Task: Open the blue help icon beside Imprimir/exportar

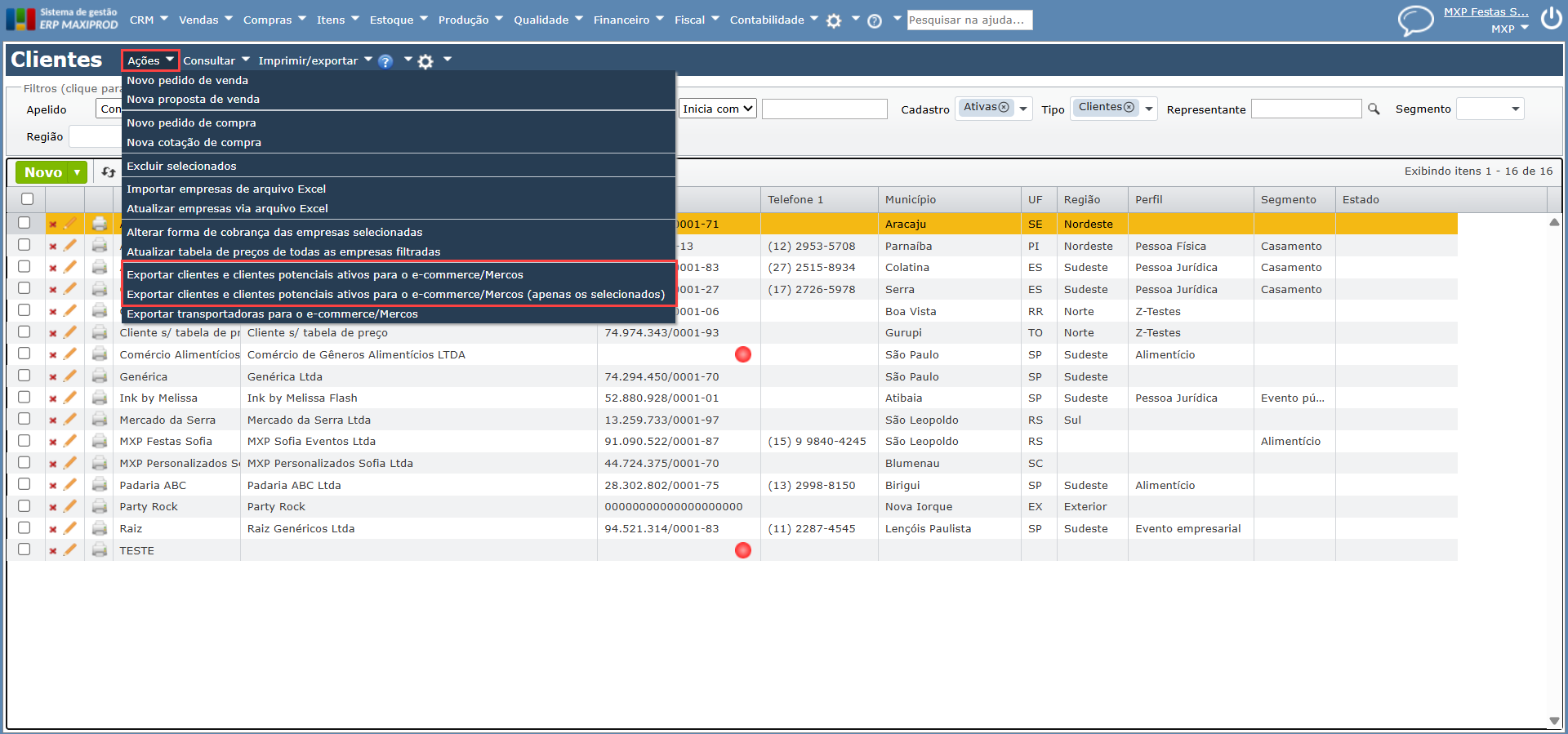Action: 385,61
